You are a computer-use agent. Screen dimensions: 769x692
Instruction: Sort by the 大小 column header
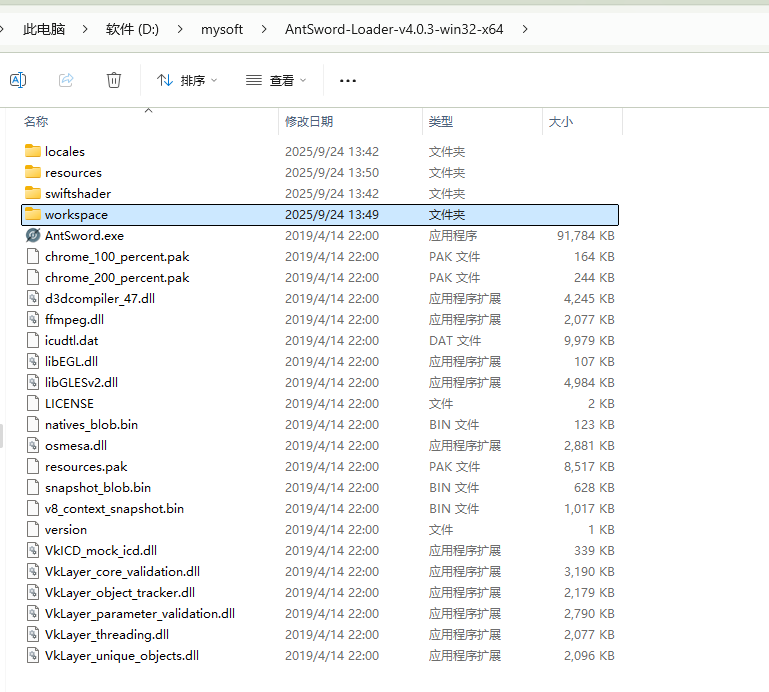pyautogui.click(x=560, y=122)
